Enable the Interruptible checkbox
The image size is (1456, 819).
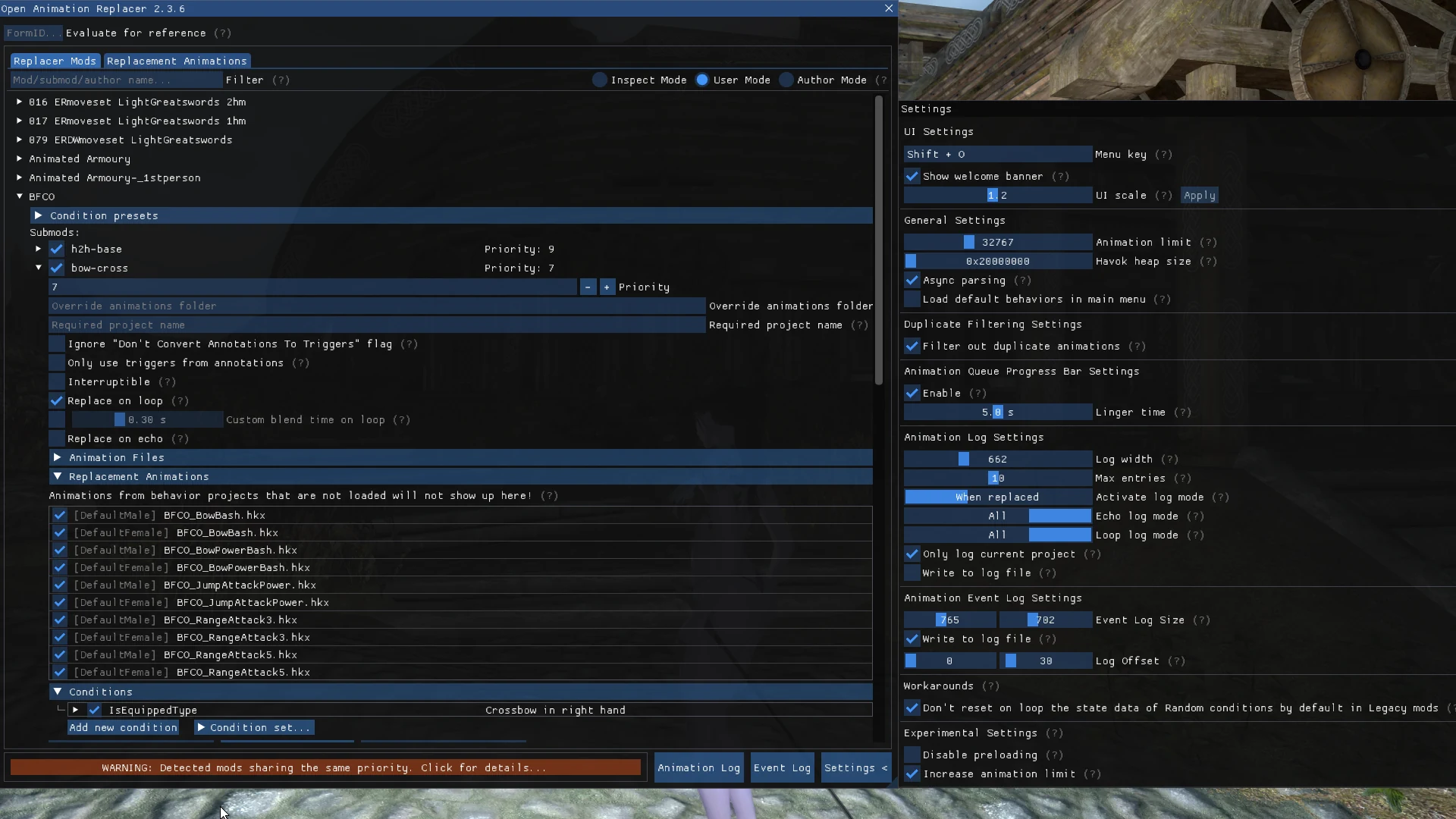click(x=57, y=382)
